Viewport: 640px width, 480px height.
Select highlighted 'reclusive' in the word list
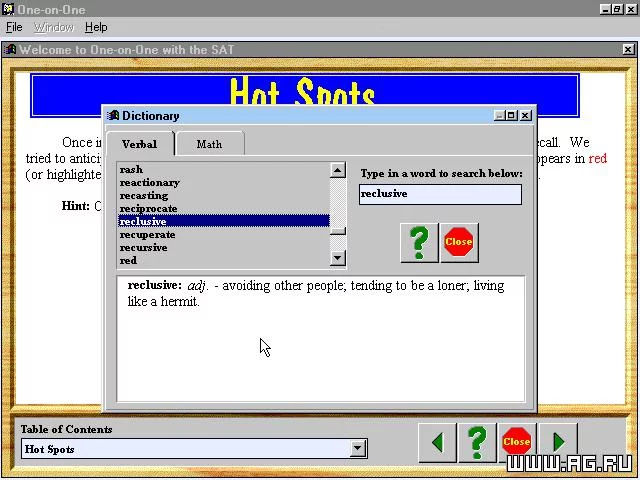(x=224, y=221)
